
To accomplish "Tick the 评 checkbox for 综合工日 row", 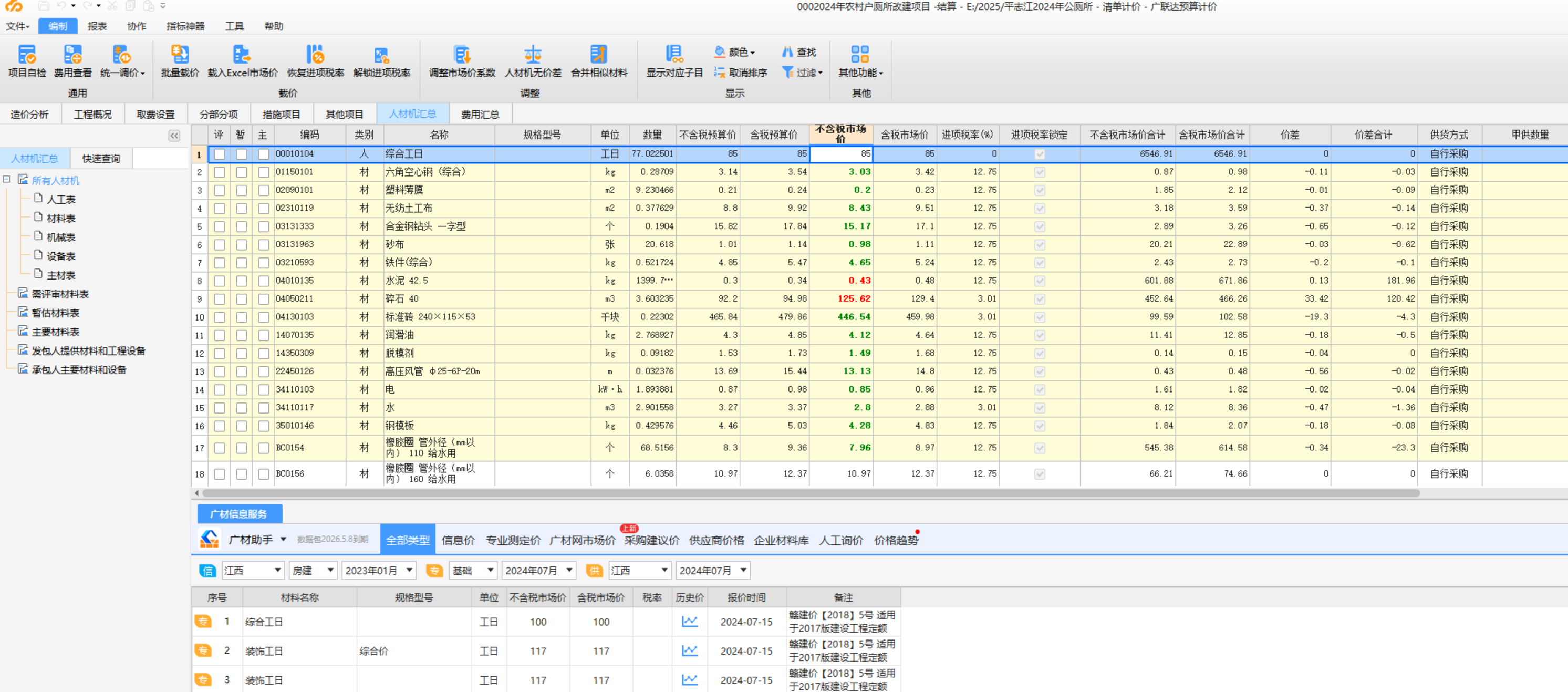I will [219, 154].
